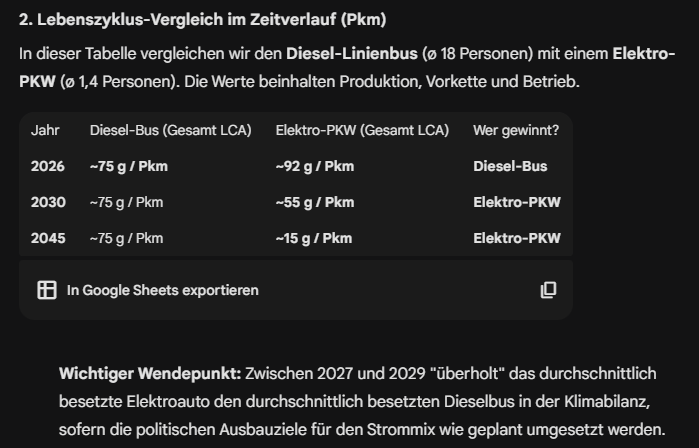Click the 2045 year cell

pos(48,238)
